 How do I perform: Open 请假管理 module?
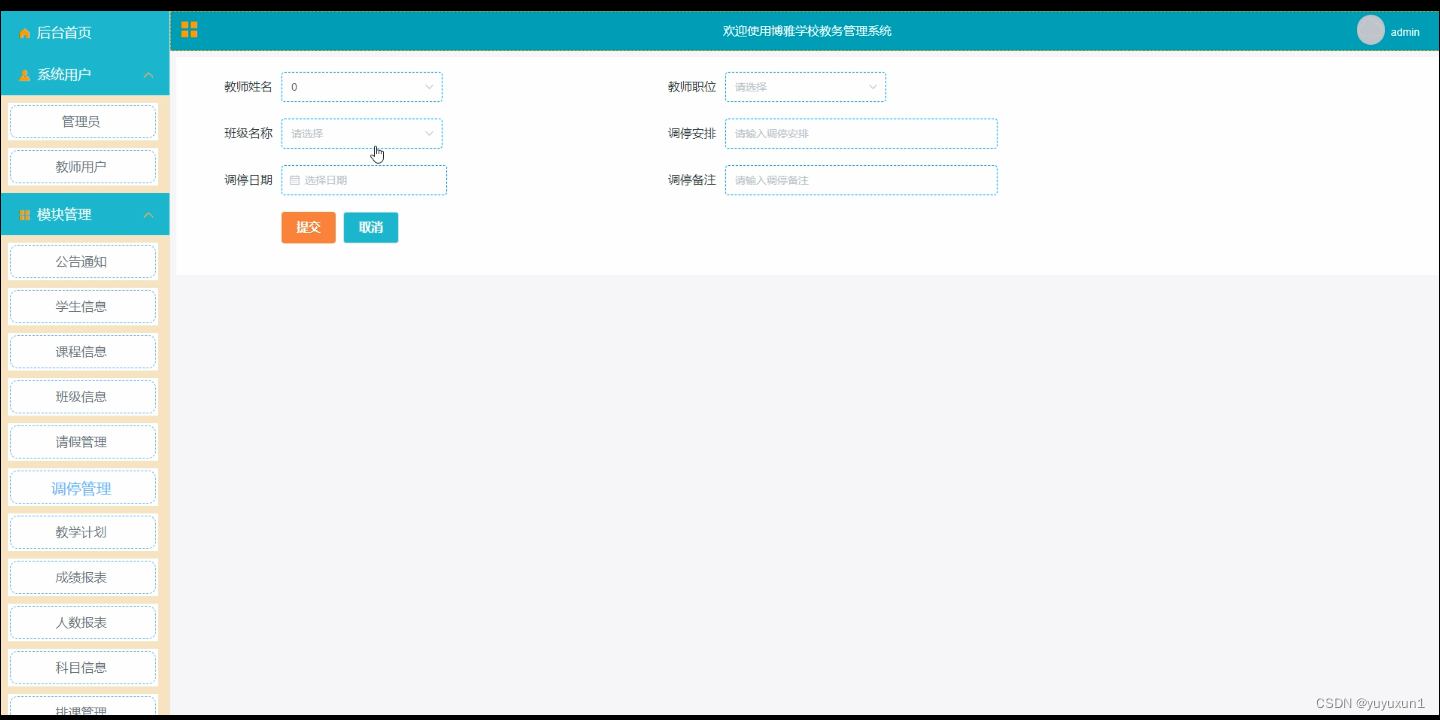[83, 441]
